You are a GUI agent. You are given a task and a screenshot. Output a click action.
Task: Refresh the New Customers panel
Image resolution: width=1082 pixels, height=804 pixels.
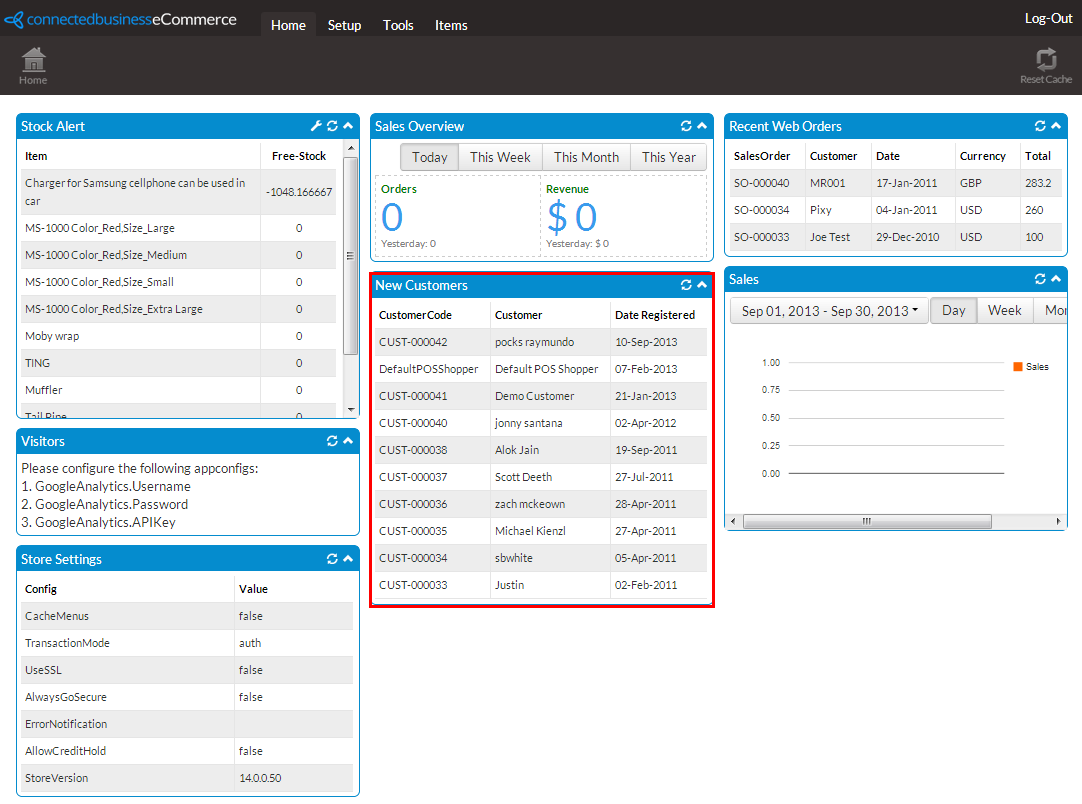coord(686,285)
